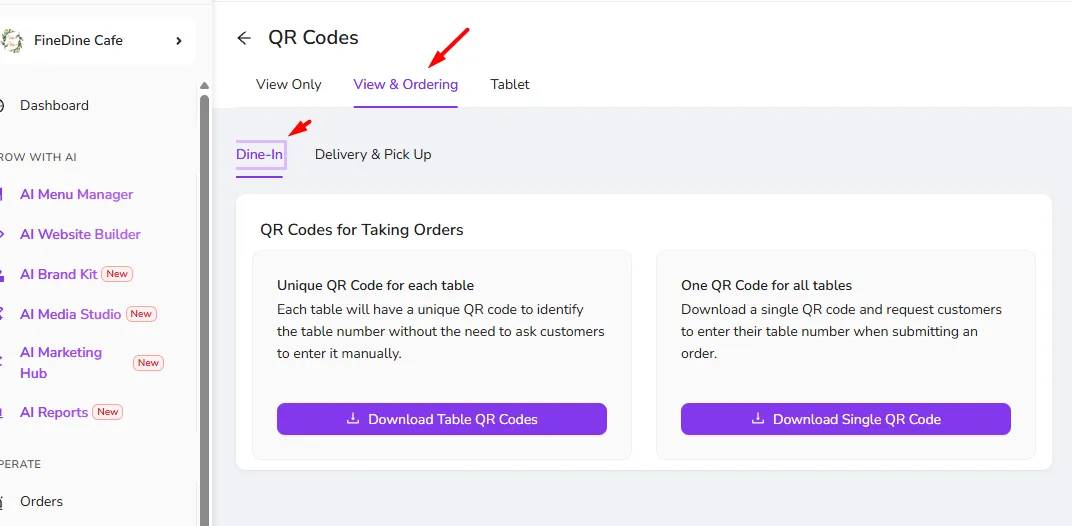Click Download Single QR Code button

point(846,419)
